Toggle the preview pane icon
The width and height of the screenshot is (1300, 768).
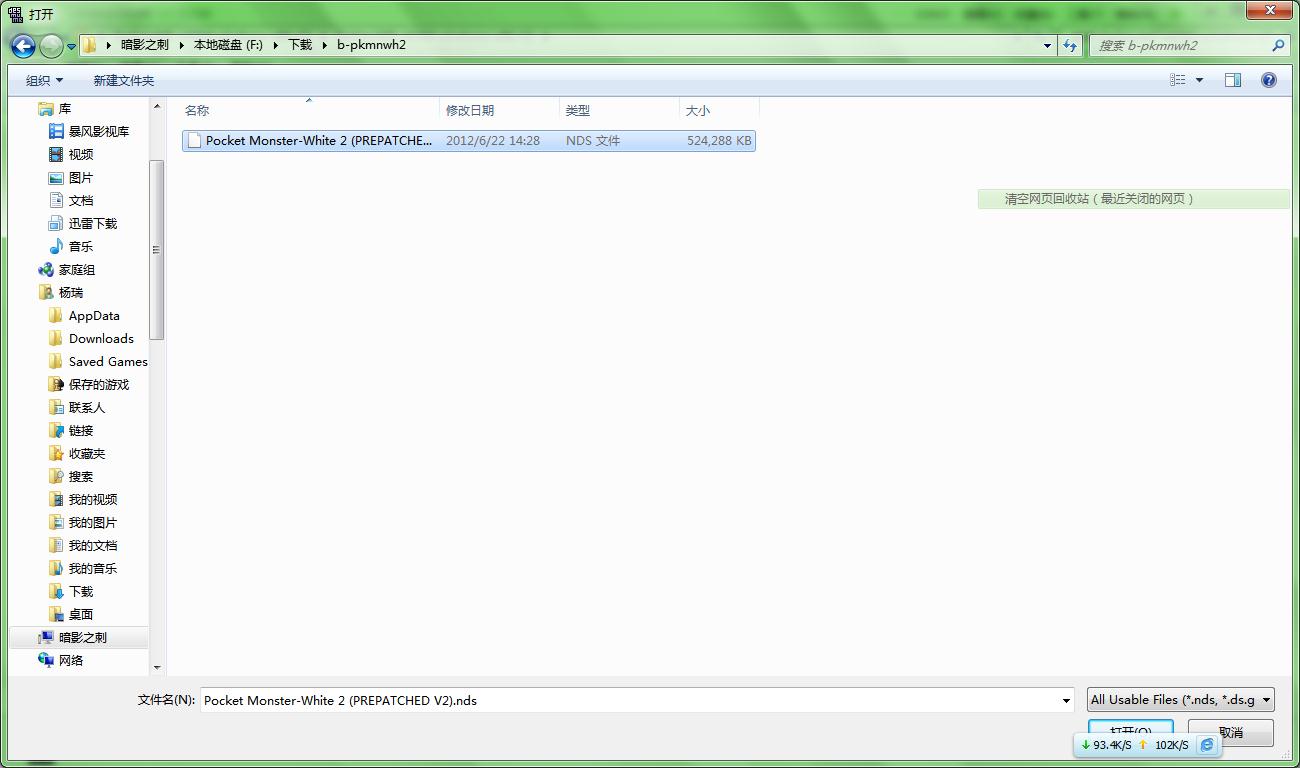point(1233,80)
